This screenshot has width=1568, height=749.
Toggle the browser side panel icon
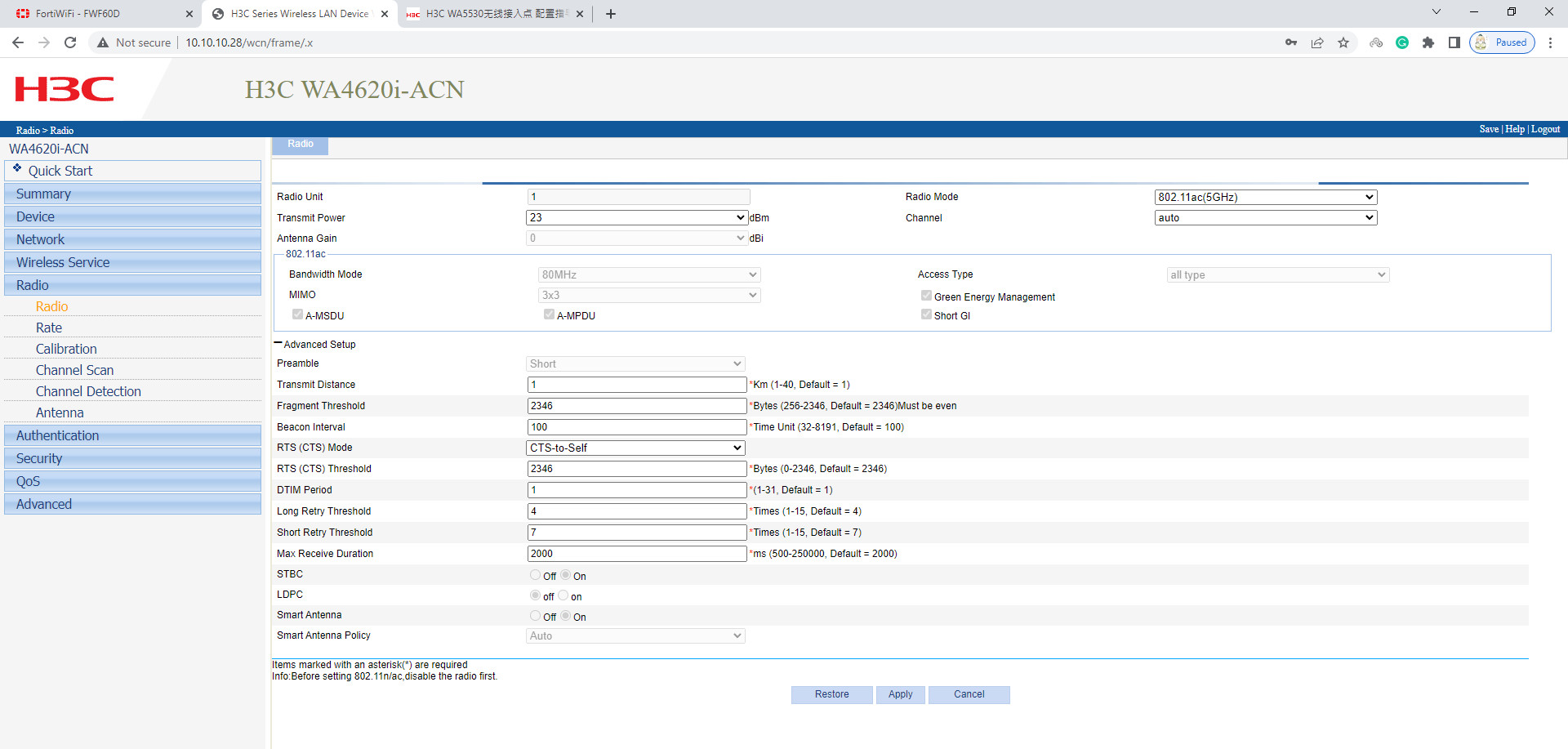[x=1454, y=42]
